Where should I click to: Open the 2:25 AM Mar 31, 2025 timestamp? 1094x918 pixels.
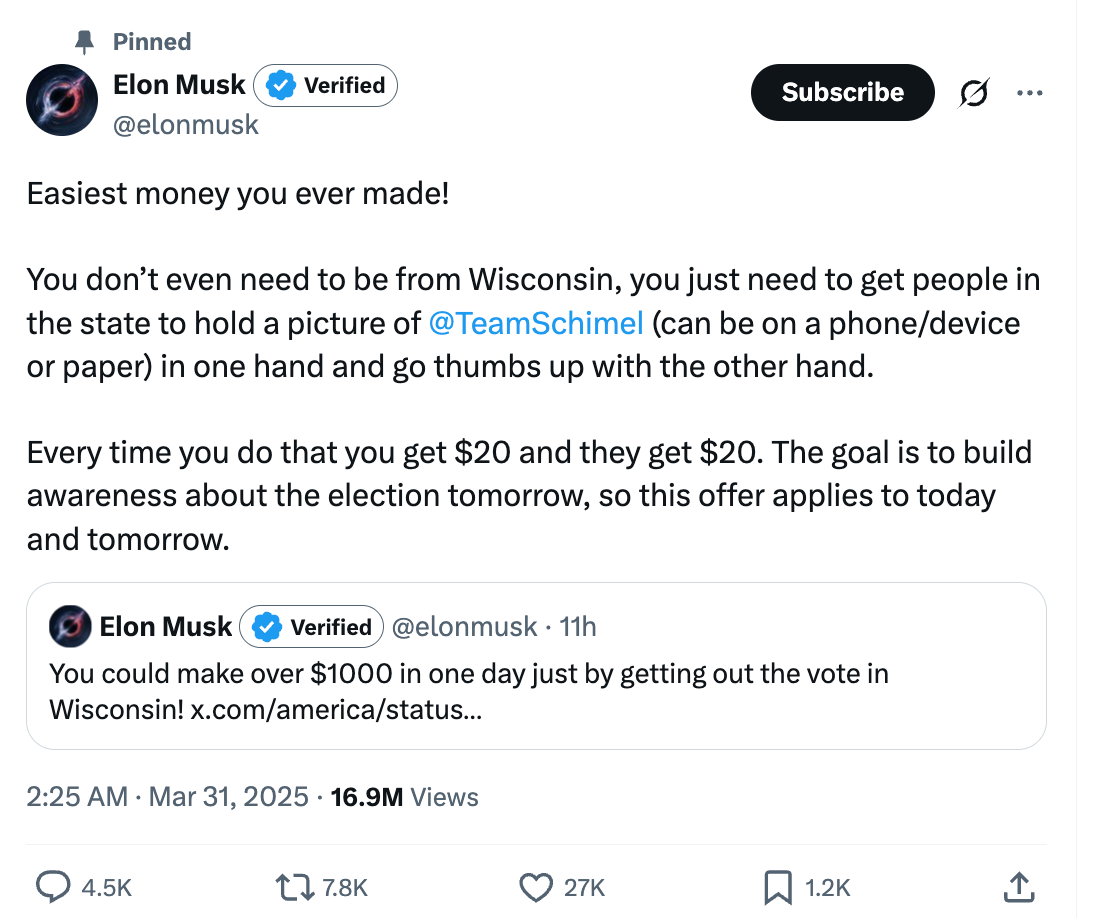[167, 797]
